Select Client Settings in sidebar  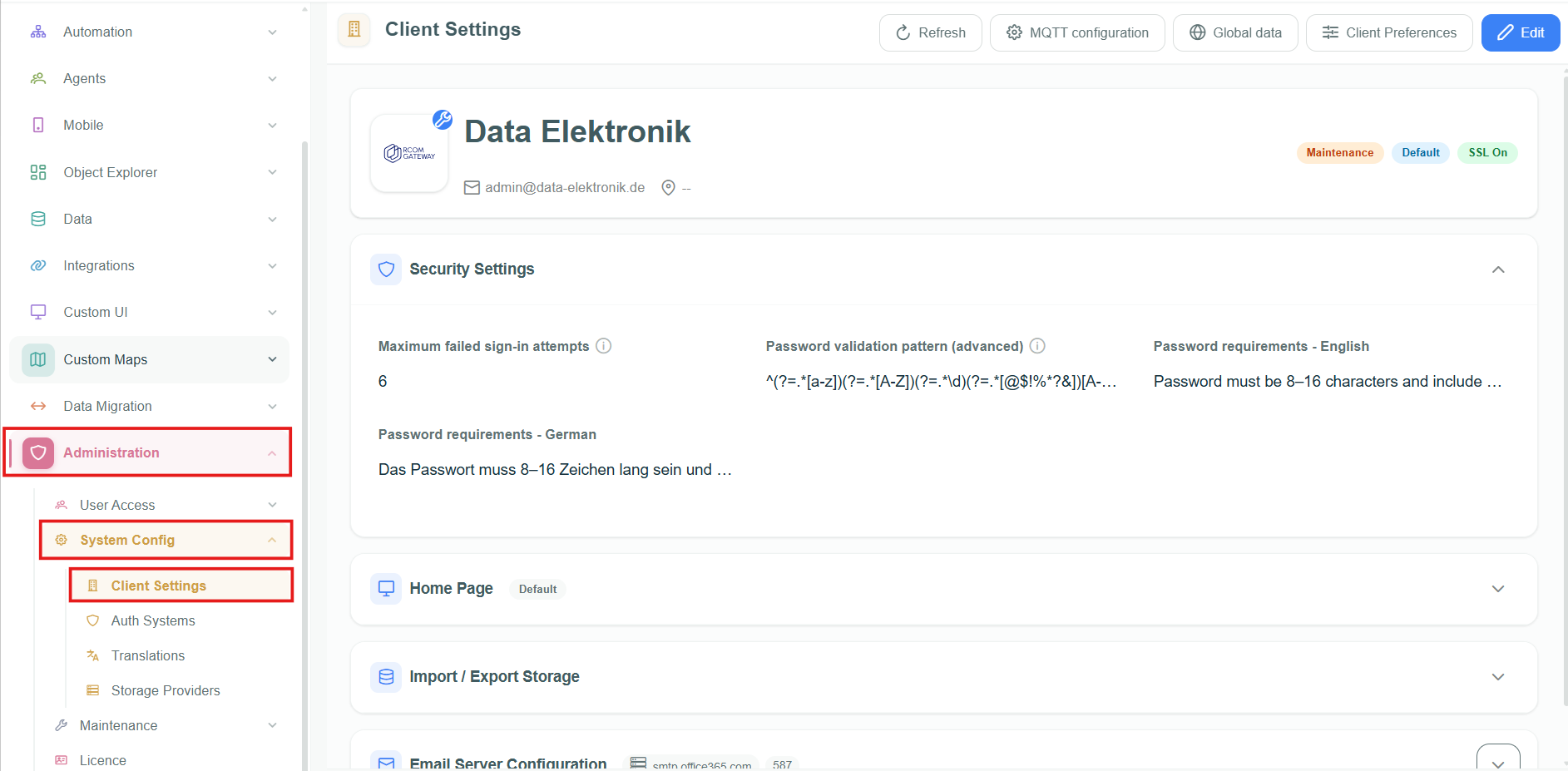(x=181, y=586)
